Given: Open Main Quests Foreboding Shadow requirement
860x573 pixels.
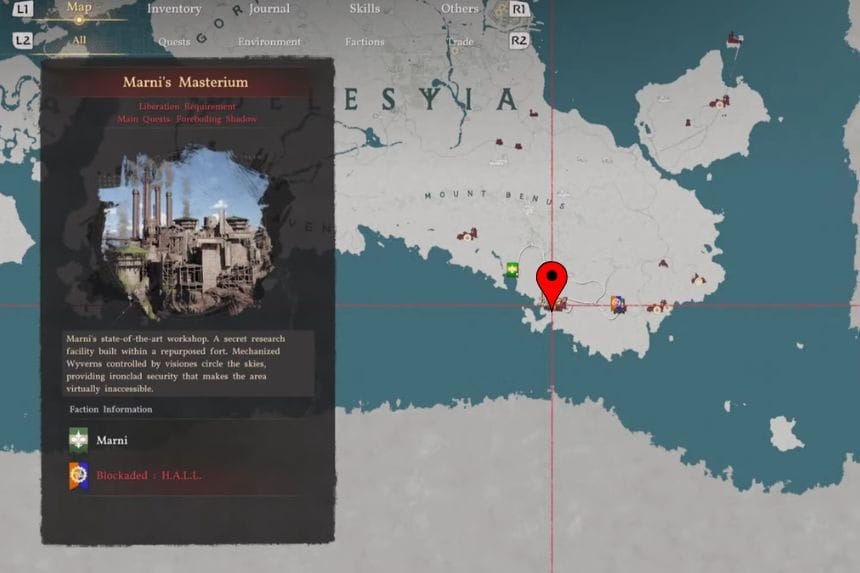Looking at the screenshot, I should [x=187, y=119].
